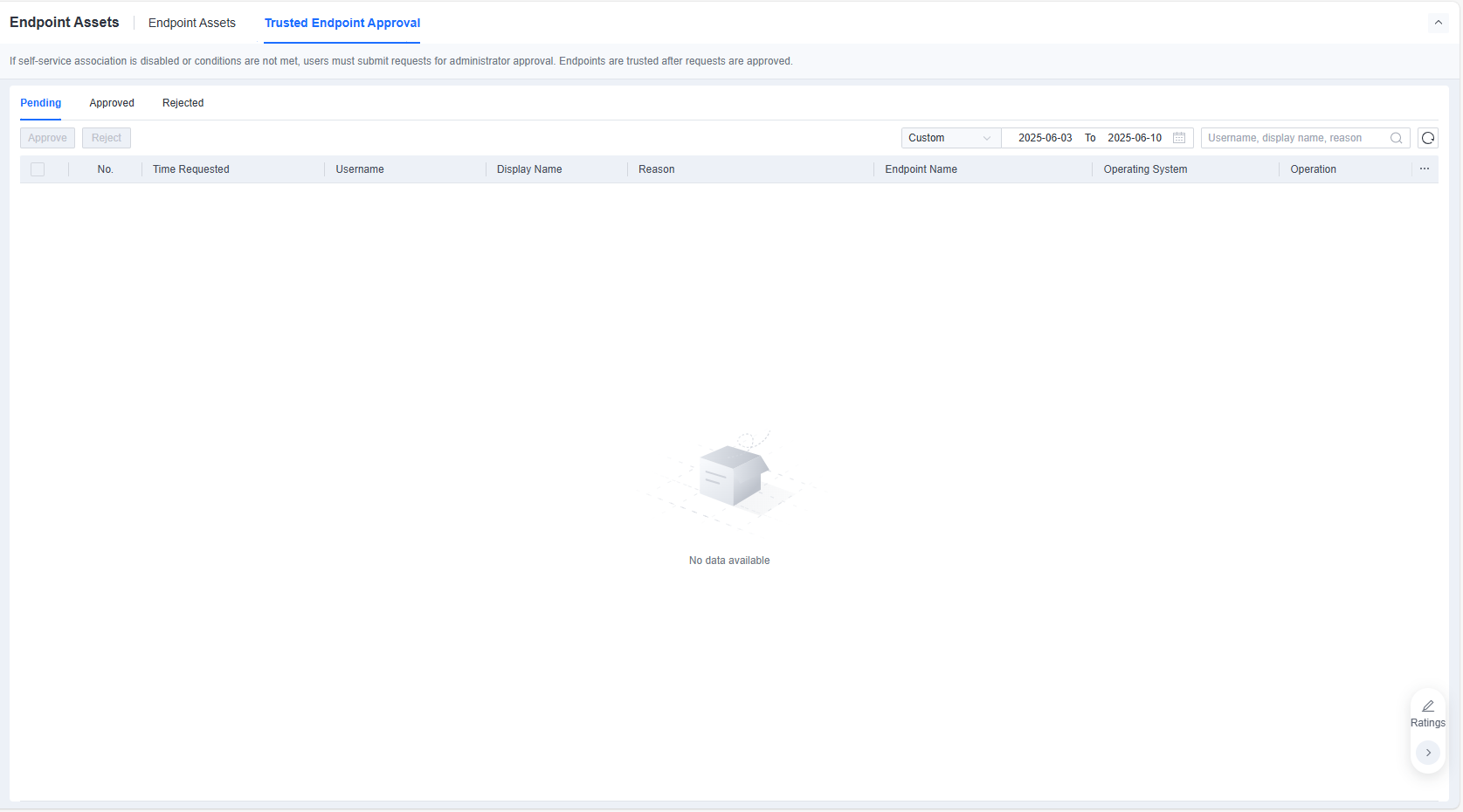Open the calendar date picker icon
The image size is (1463, 812).
[1179, 138]
